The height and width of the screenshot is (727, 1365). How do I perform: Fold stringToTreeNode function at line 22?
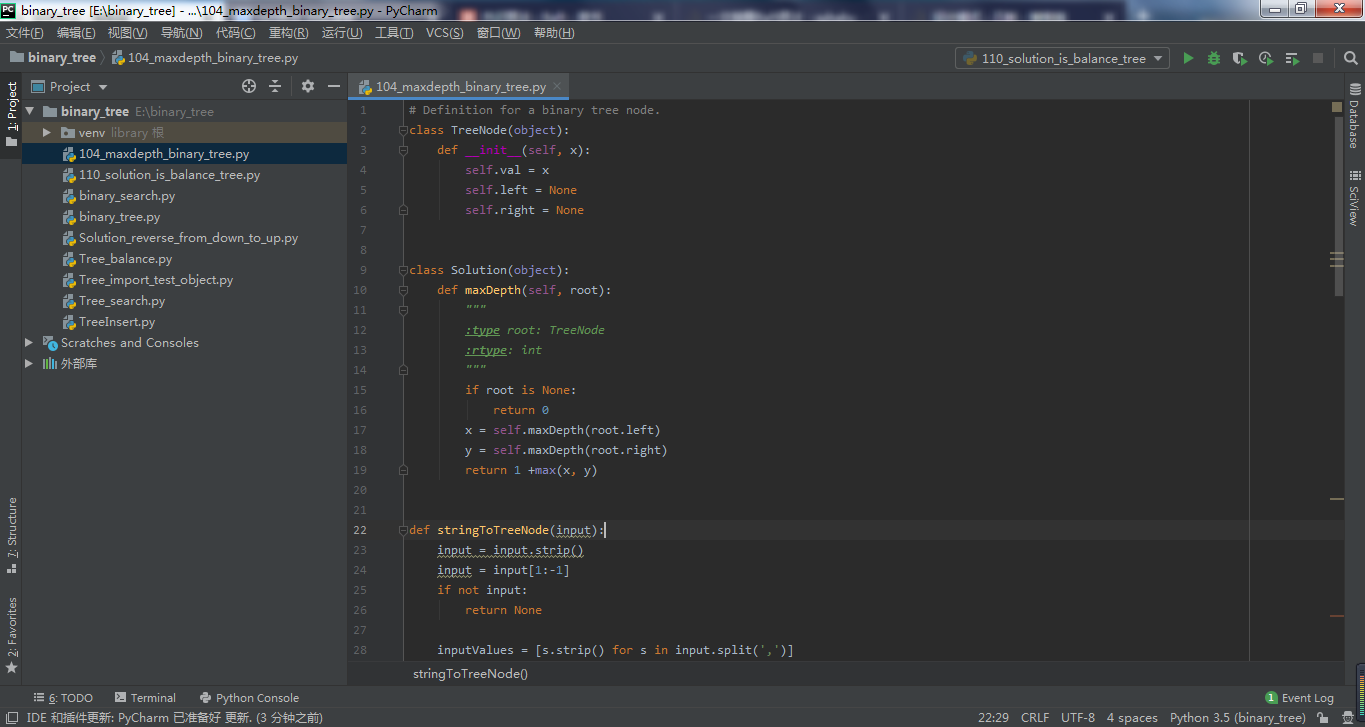pos(403,530)
